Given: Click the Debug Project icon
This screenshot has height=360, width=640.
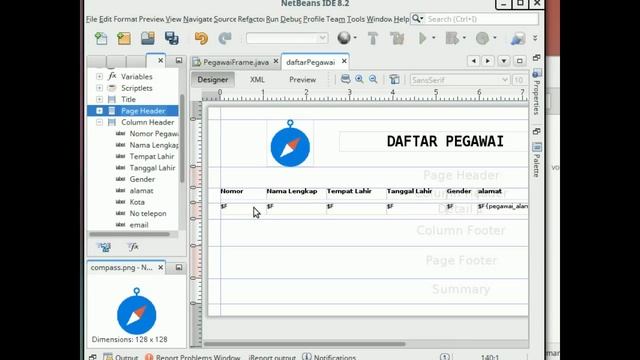Looking at the screenshot, I should tap(452, 38).
